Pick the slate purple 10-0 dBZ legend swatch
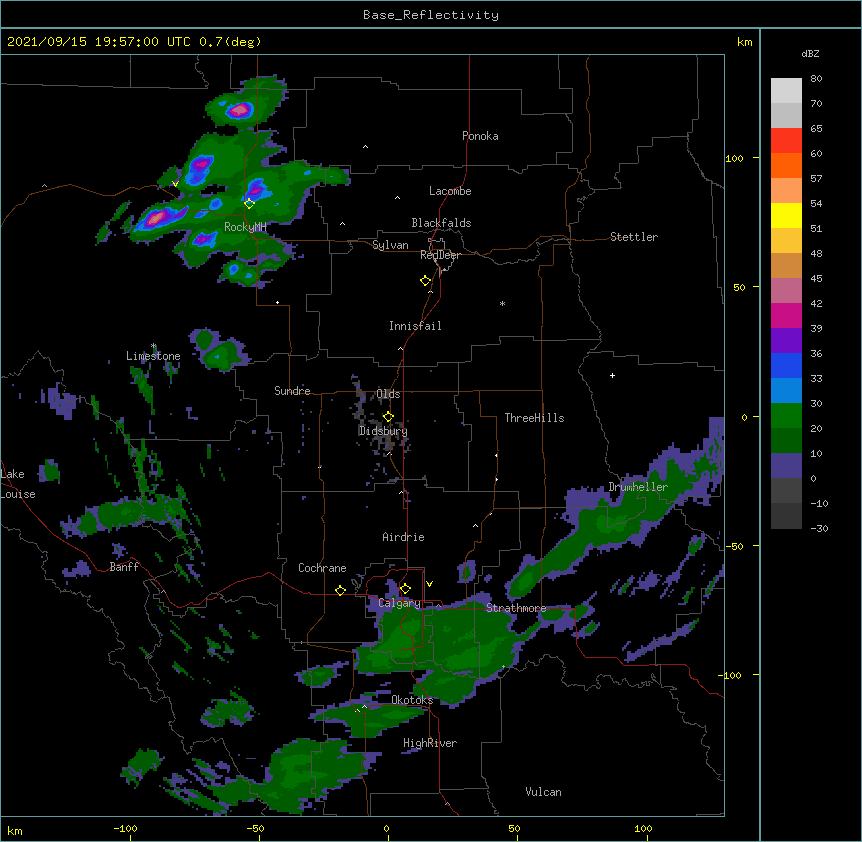Image resolution: width=862 pixels, height=842 pixels. coord(786,466)
